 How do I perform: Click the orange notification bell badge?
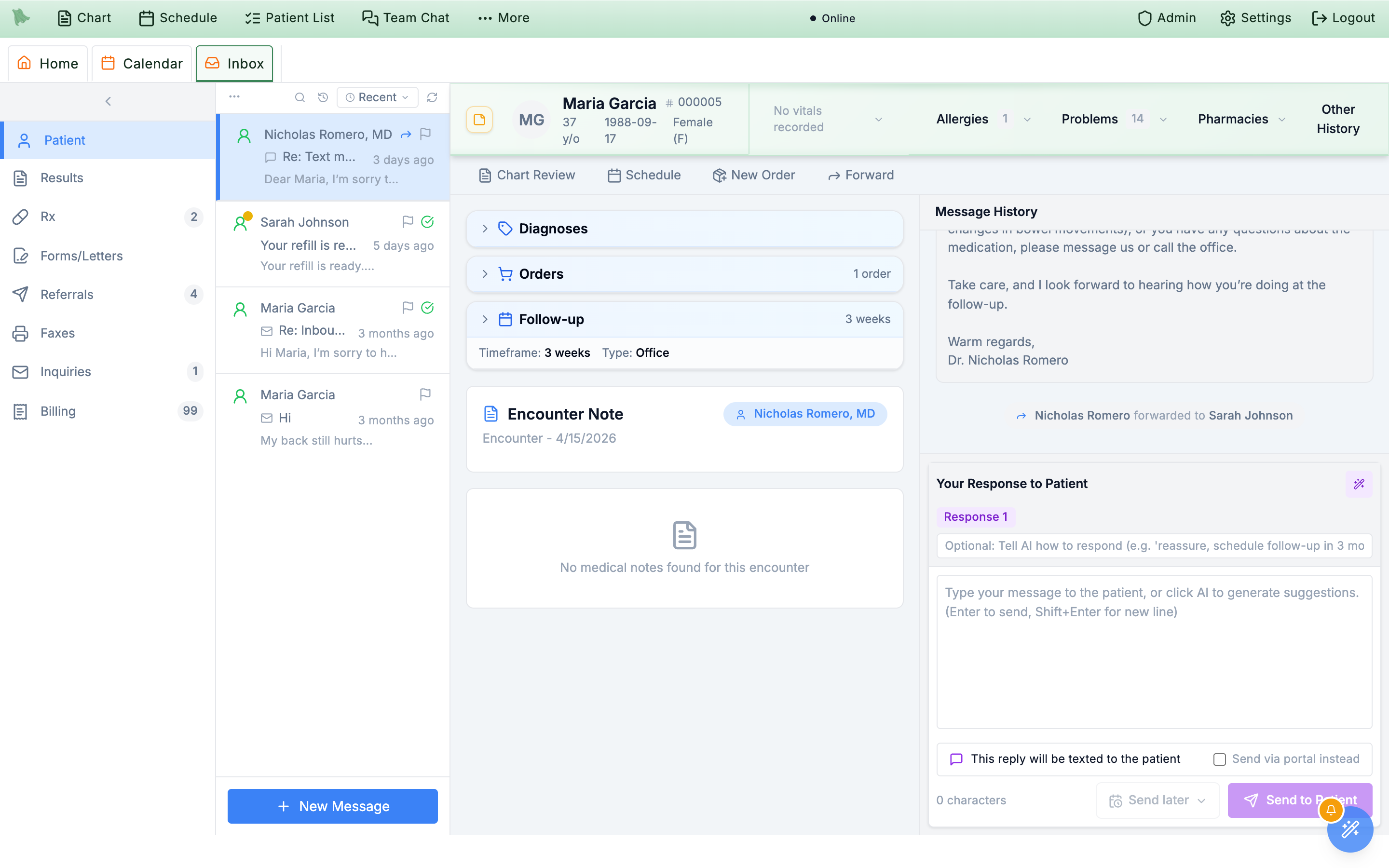pos(1331,810)
